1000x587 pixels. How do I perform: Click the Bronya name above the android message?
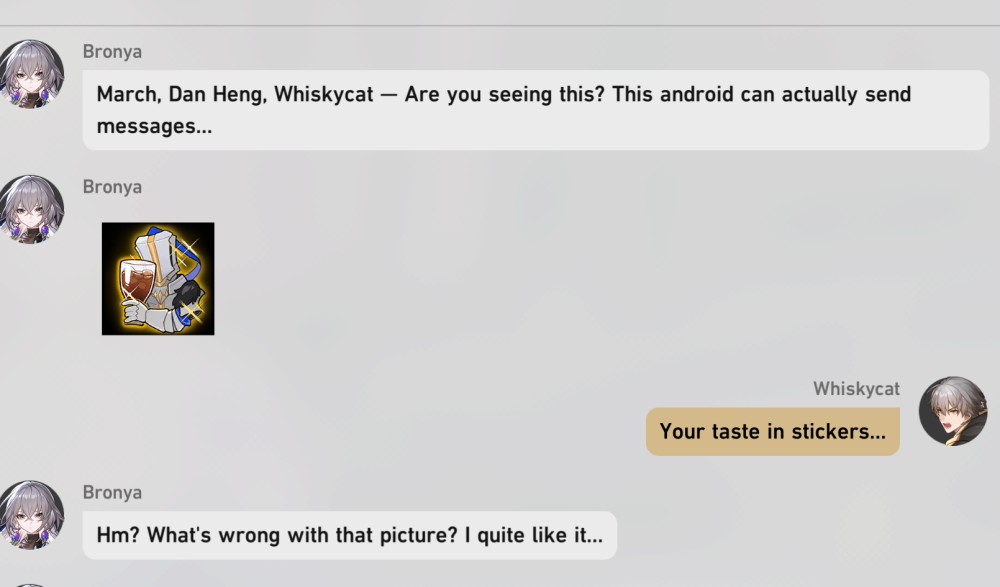(112, 52)
